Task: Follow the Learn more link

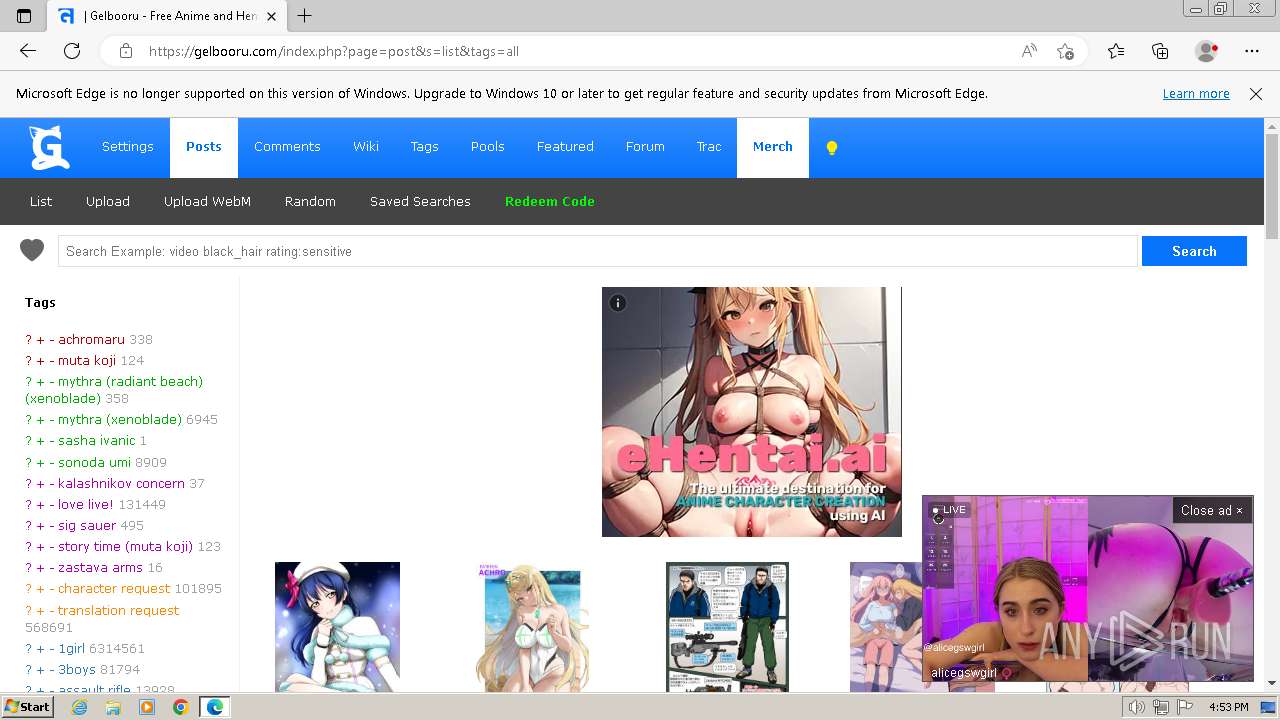Action: tap(1196, 94)
